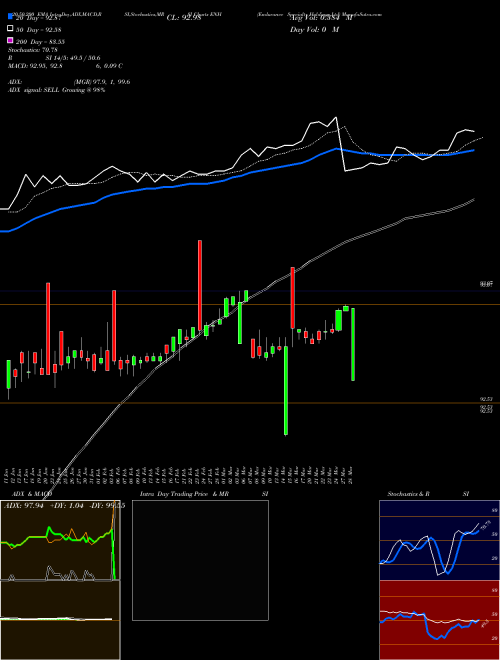Click the white 50 Day legend swatch

tap(11, 29)
